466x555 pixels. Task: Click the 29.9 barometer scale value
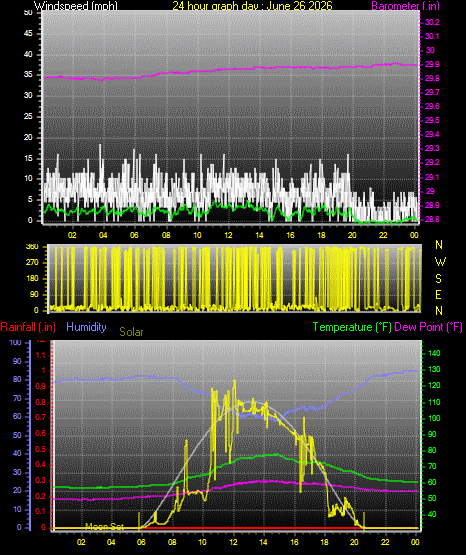[432, 64]
